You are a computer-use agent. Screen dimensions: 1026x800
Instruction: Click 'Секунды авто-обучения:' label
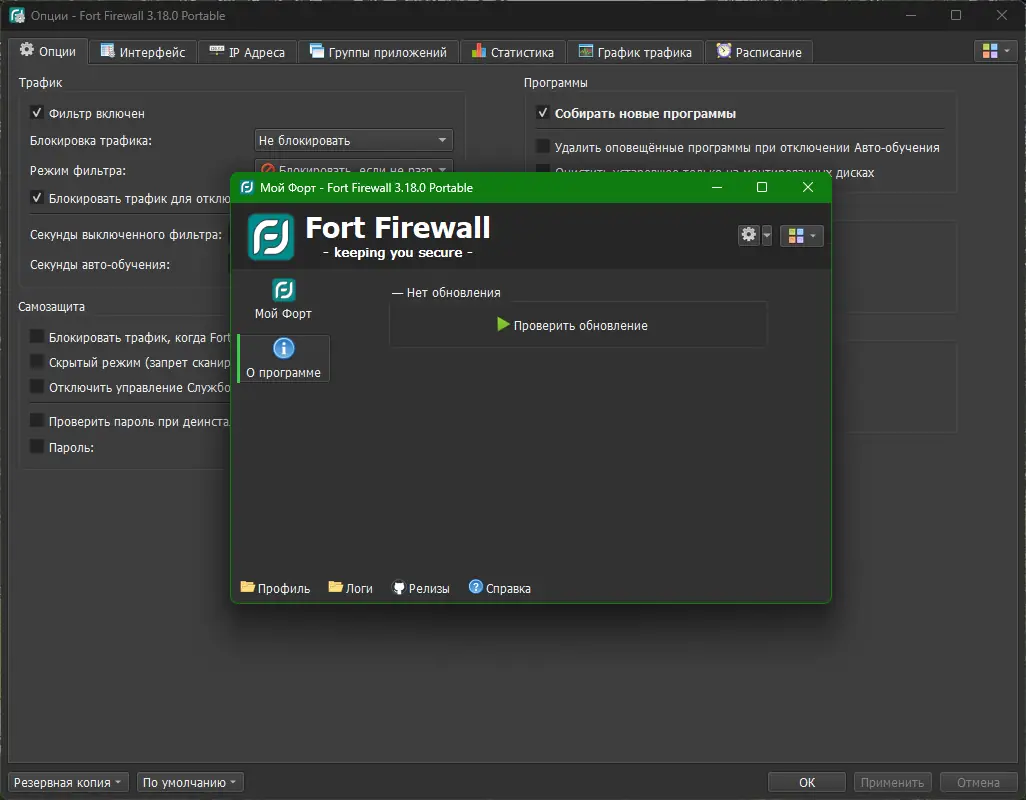click(x=100, y=264)
